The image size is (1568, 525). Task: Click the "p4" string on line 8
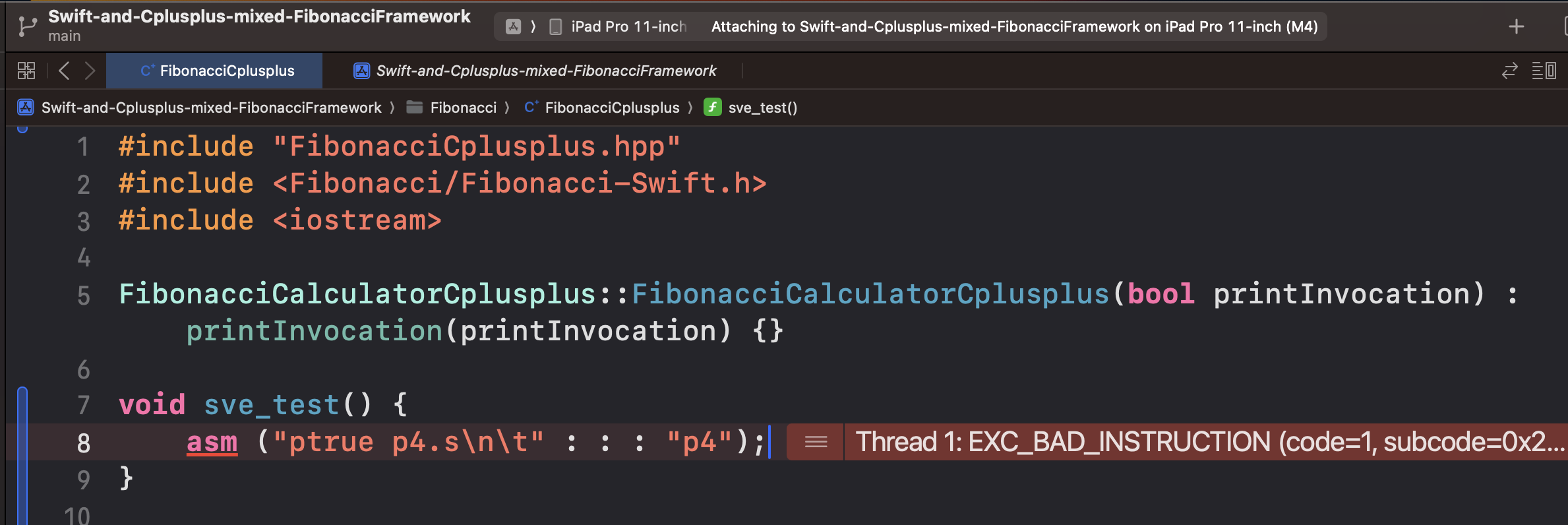(x=699, y=442)
